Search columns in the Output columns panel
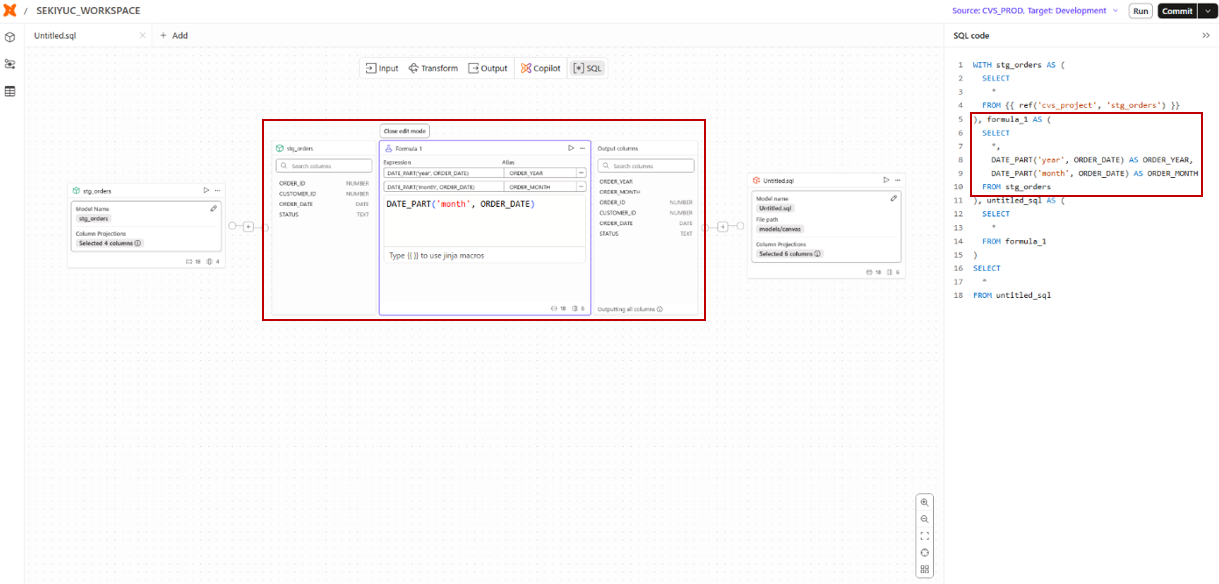Screen dimensions: 1219x584 tap(645, 166)
